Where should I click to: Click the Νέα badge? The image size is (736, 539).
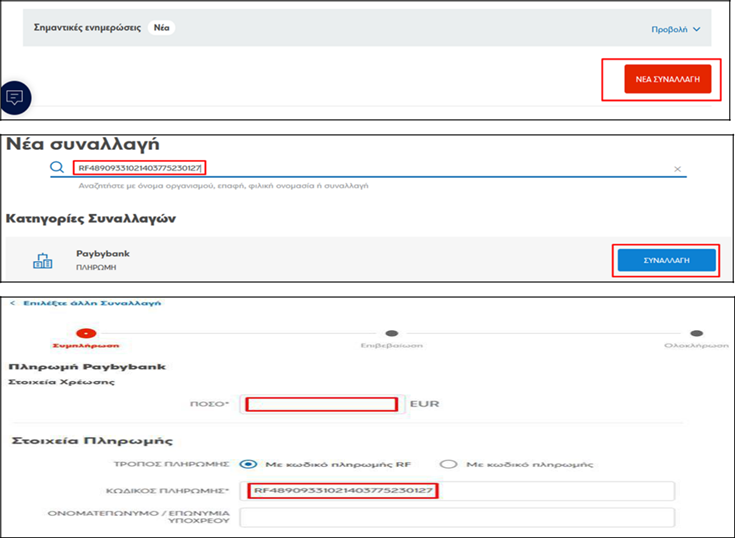click(161, 28)
